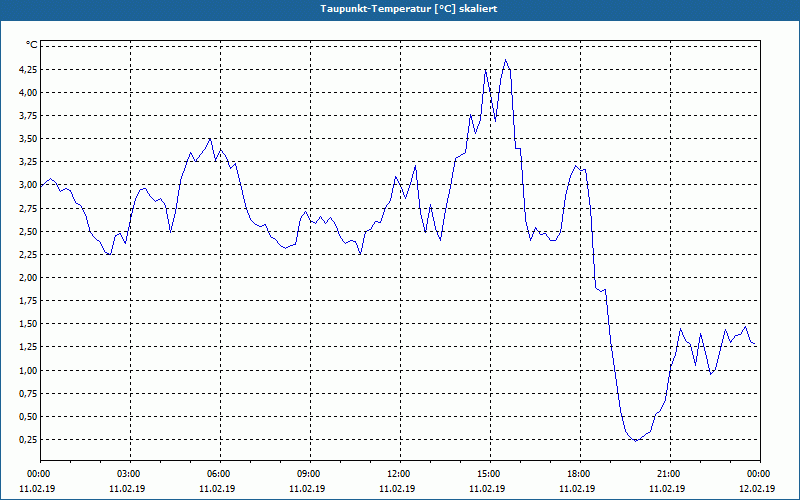The image size is (800, 500).
Task: Click the 3,25 y-axis value
Action: (x=28, y=162)
